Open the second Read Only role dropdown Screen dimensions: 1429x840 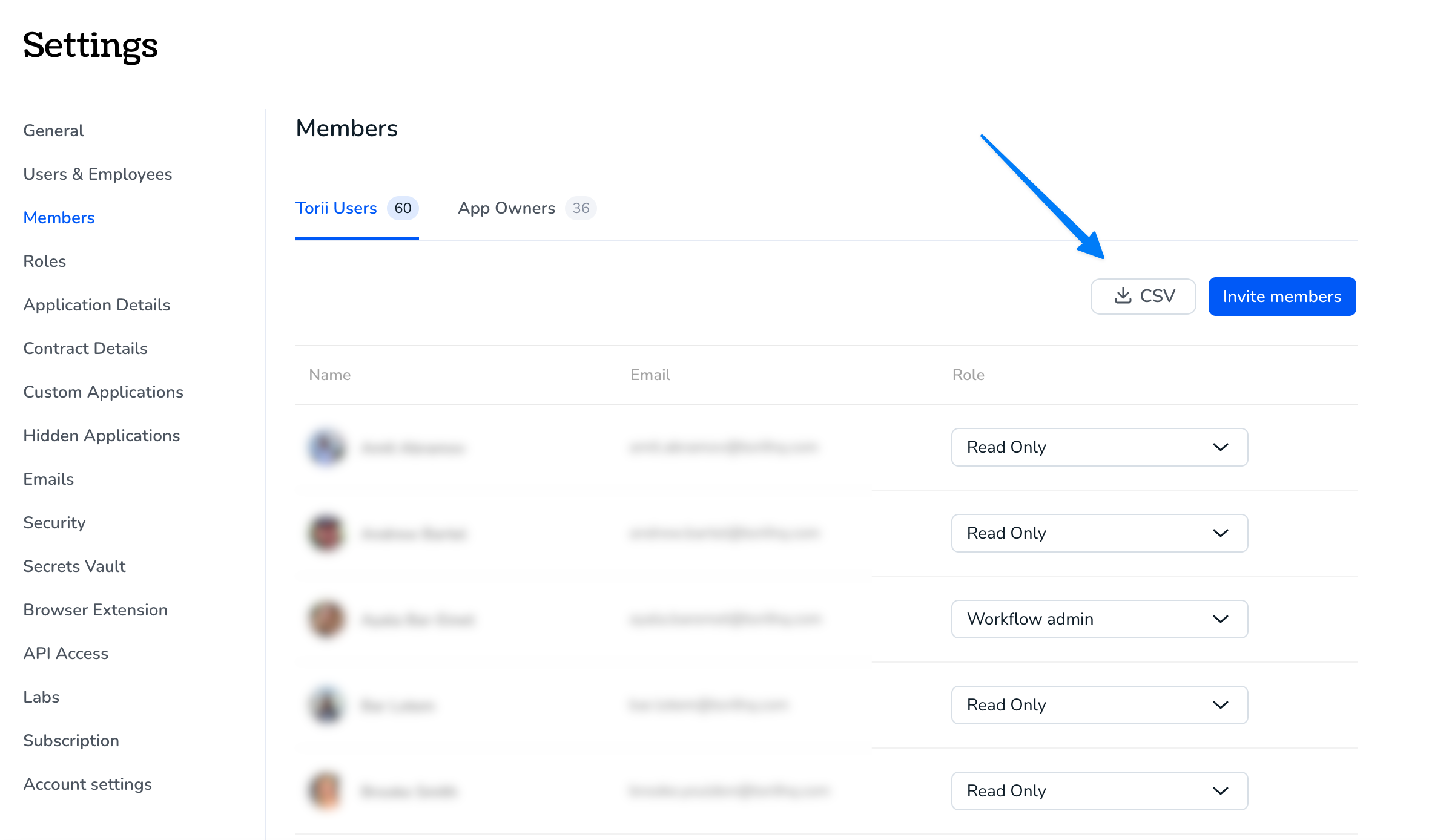[1099, 533]
